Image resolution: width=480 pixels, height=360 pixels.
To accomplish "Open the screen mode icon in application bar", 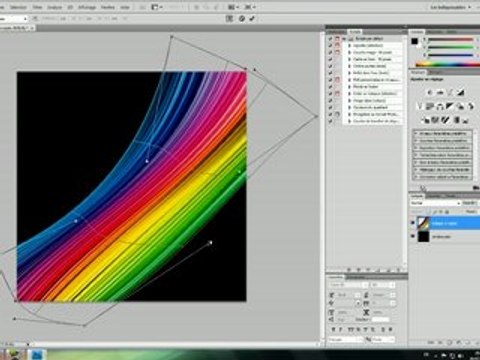I will click(250, 7).
